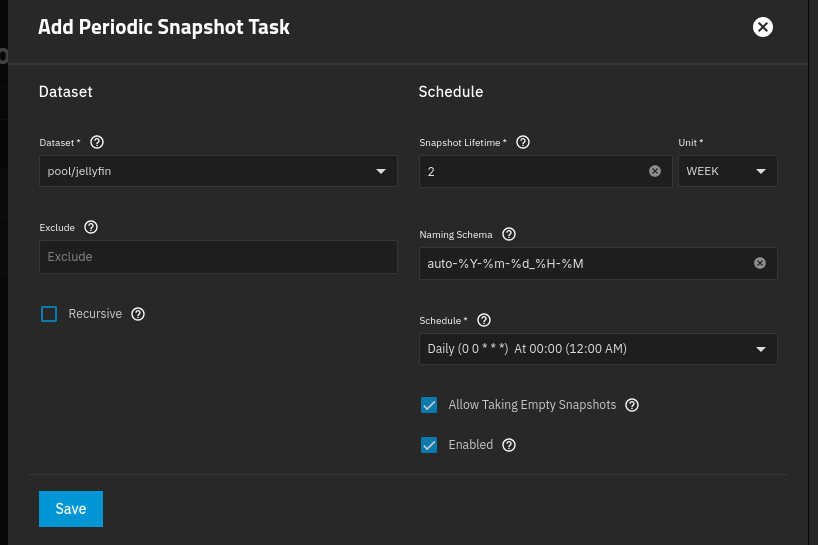Click the Save button
818x545 pixels.
click(x=71, y=508)
